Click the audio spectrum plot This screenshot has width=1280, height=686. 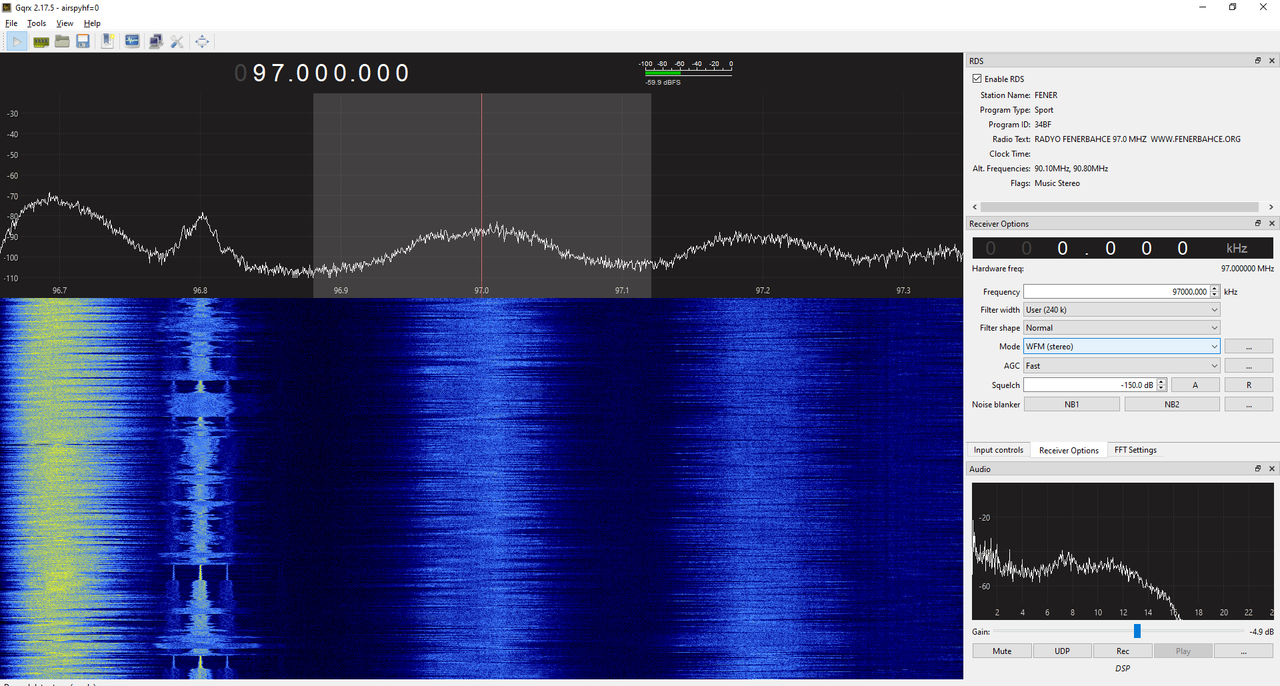[x=1123, y=551]
